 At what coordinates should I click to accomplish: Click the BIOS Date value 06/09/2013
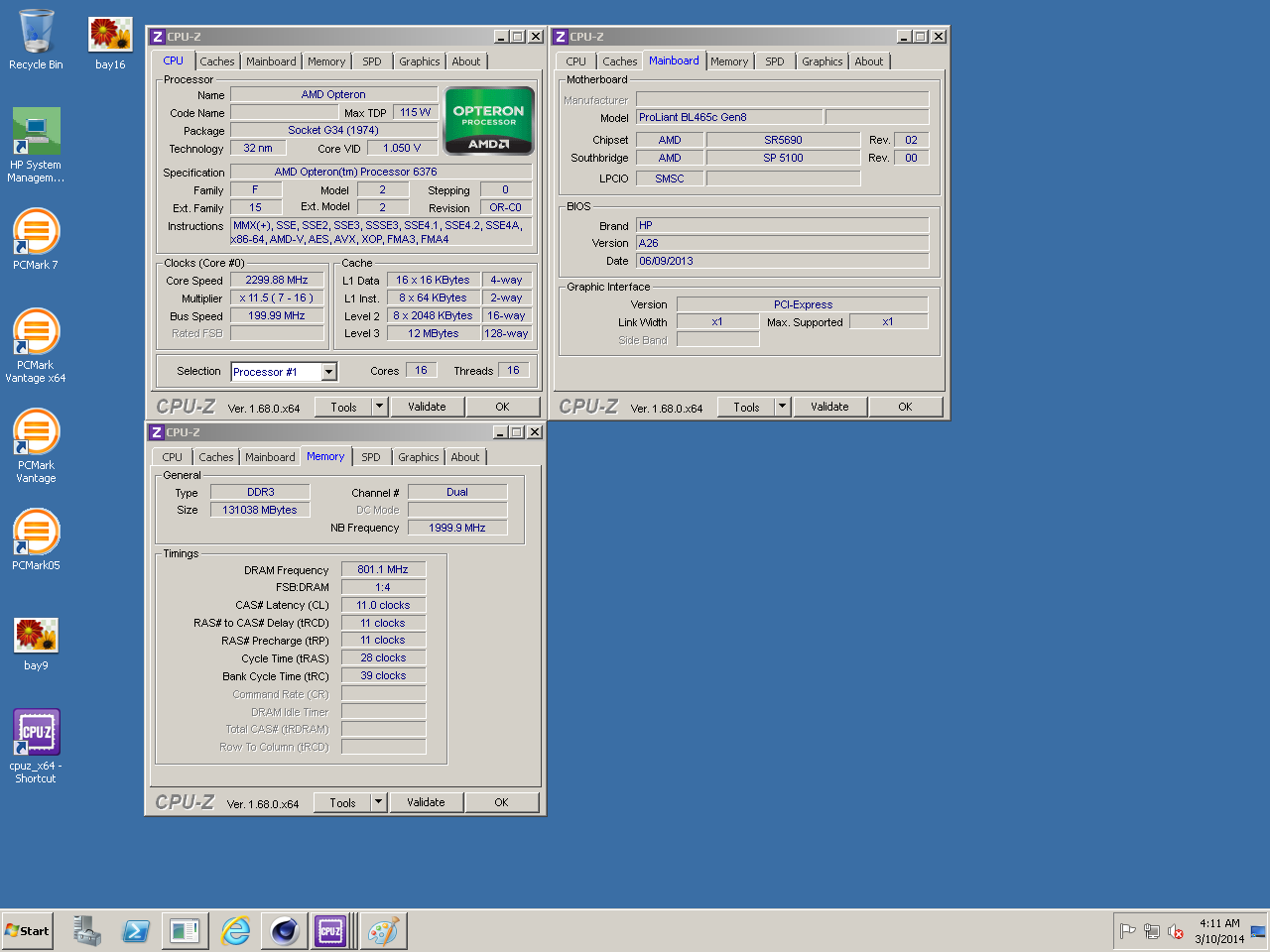[782, 261]
